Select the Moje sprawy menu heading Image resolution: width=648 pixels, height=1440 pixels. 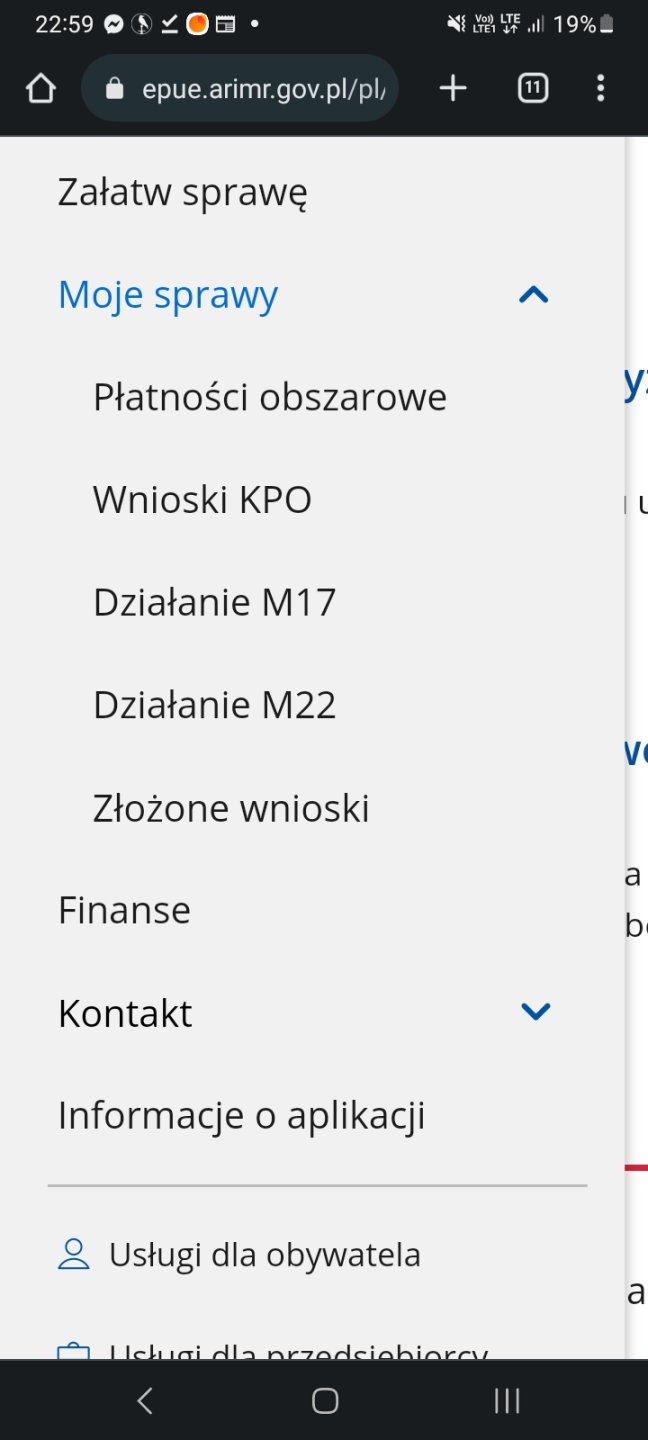point(168,295)
